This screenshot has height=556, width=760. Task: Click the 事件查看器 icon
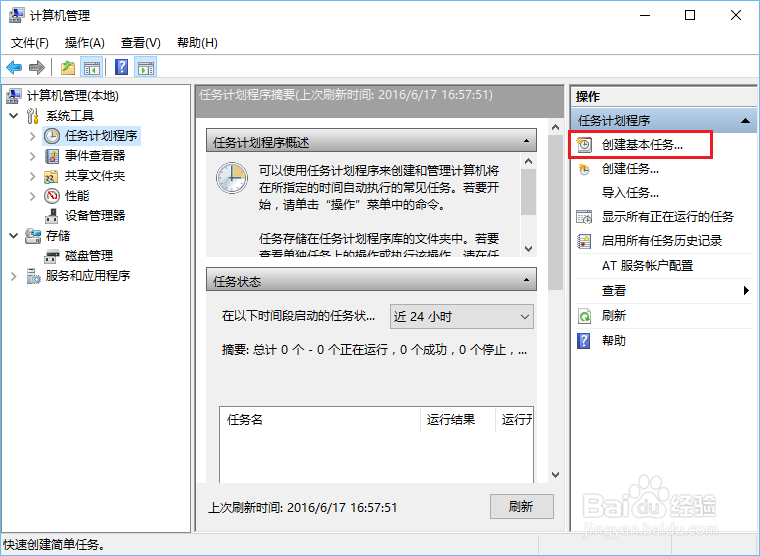[x=52, y=156]
